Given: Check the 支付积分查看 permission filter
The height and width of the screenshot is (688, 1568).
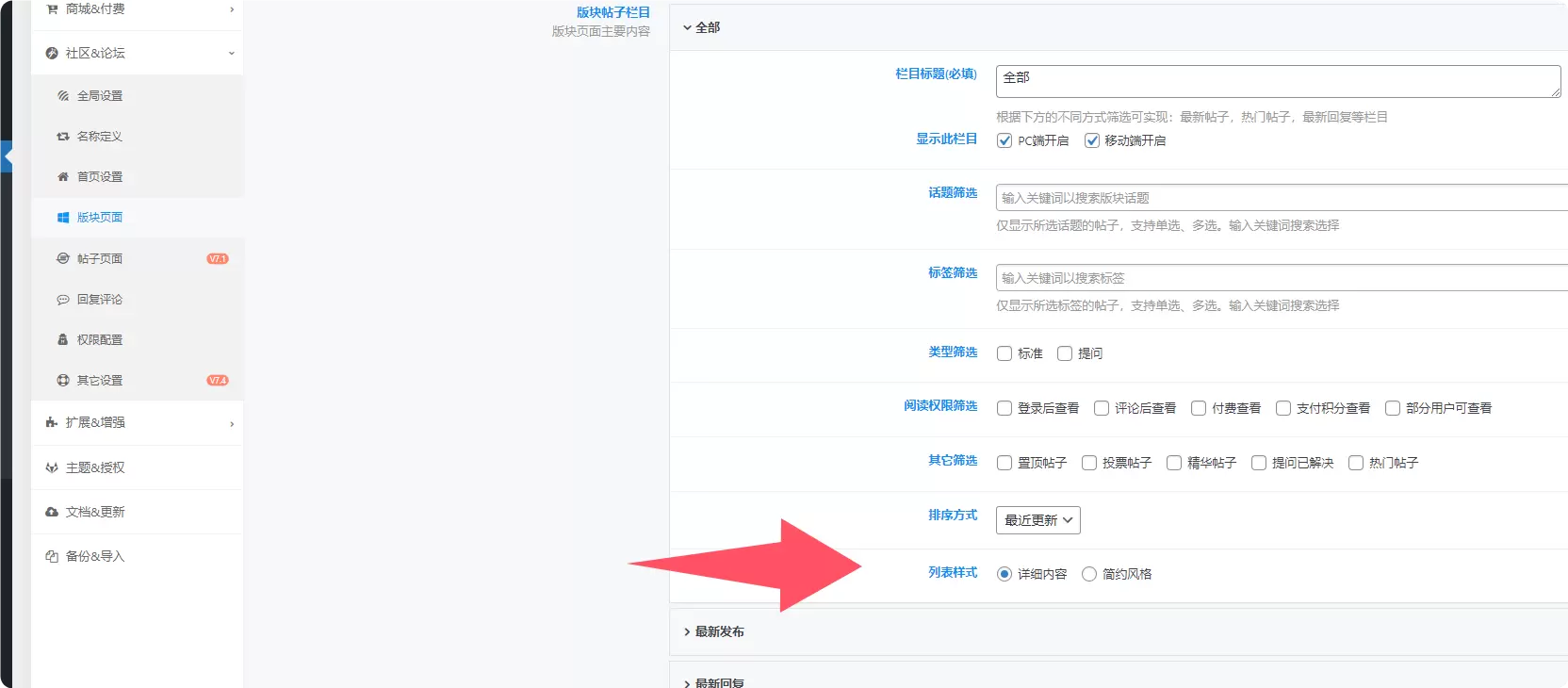Looking at the screenshot, I should click(x=1283, y=408).
